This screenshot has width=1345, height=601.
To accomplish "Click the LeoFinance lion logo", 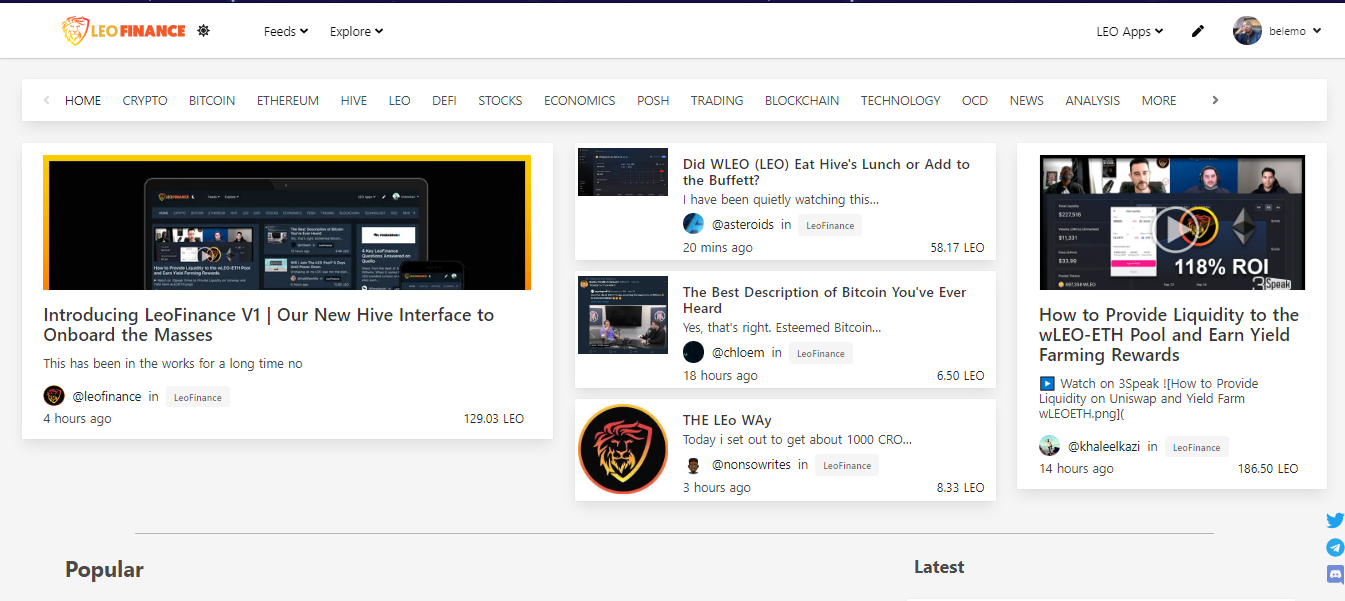I will pos(123,31).
